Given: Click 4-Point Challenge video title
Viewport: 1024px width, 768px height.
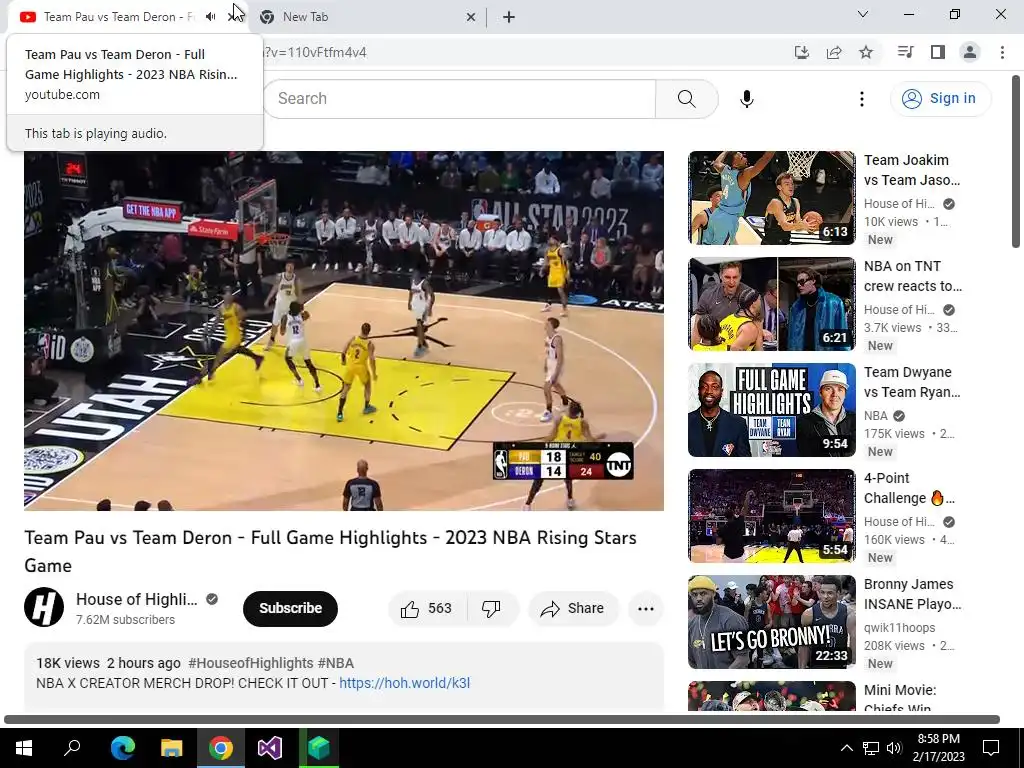Looking at the screenshot, I should click(909, 488).
